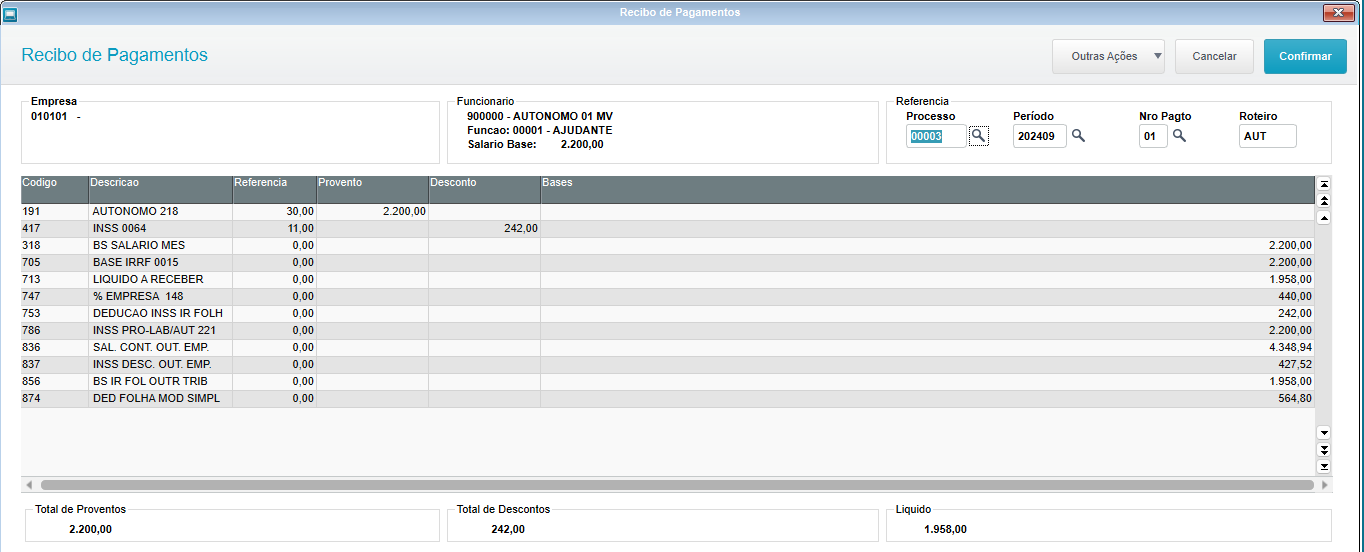
Task: Sort by Codigo column header
Action: pyautogui.click(x=54, y=190)
